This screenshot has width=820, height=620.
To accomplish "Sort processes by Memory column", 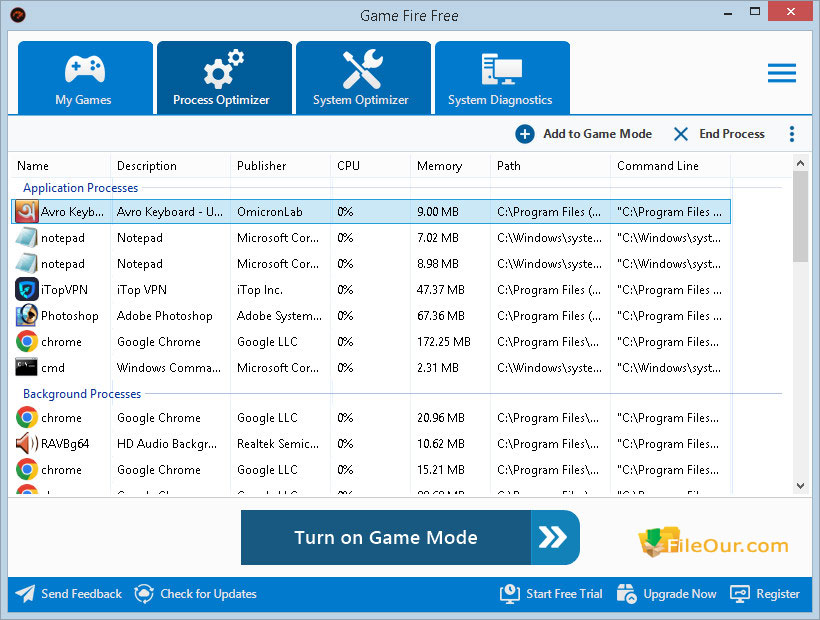I will click(439, 166).
